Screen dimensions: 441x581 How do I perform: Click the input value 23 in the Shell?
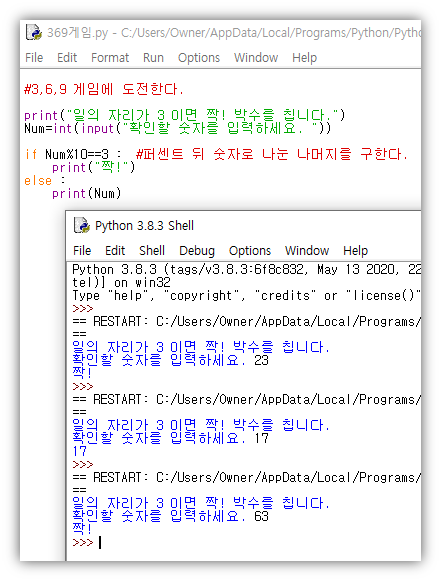pos(261,360)
